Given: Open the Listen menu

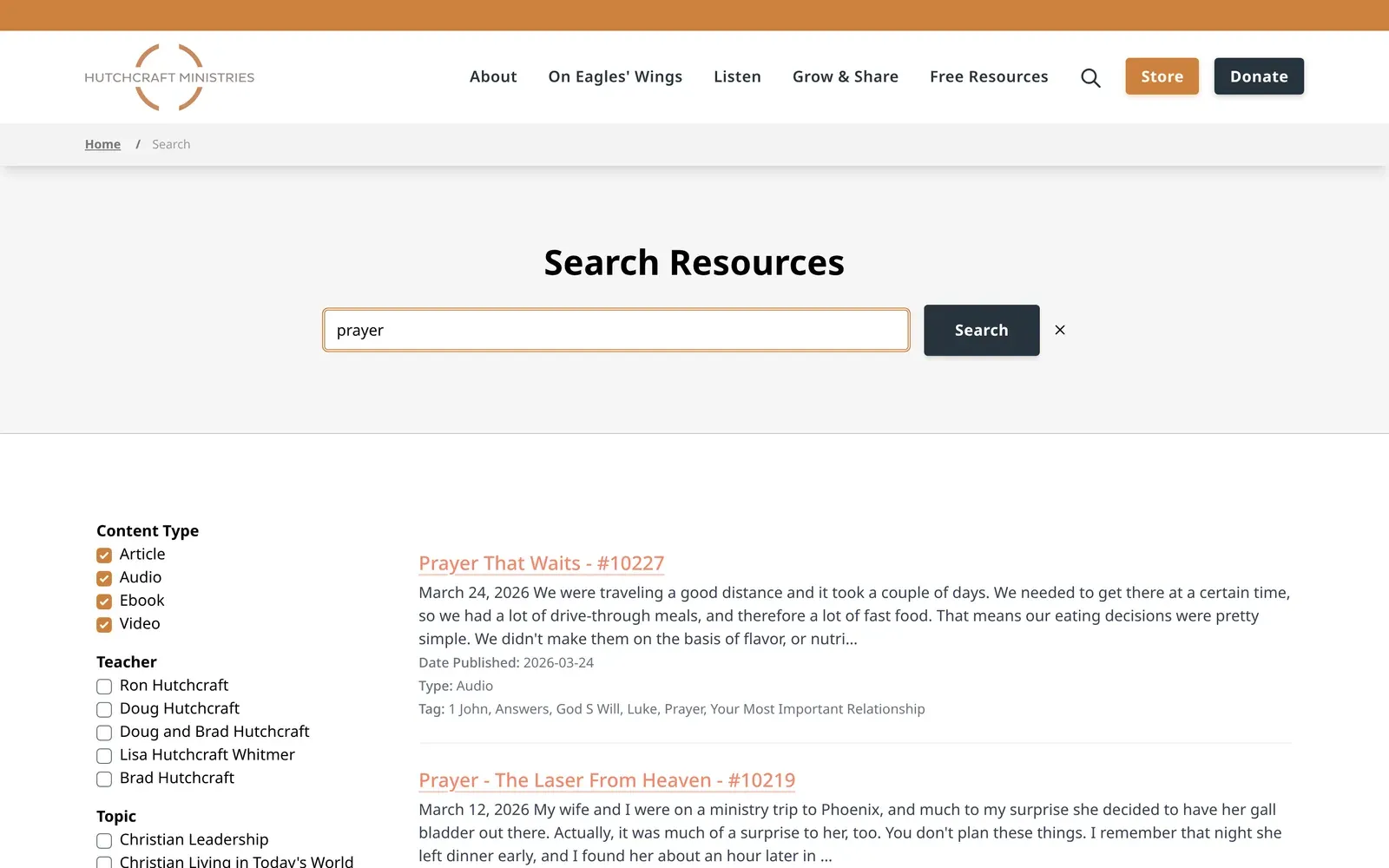Looking at the screenshot, I should [737, 76].
